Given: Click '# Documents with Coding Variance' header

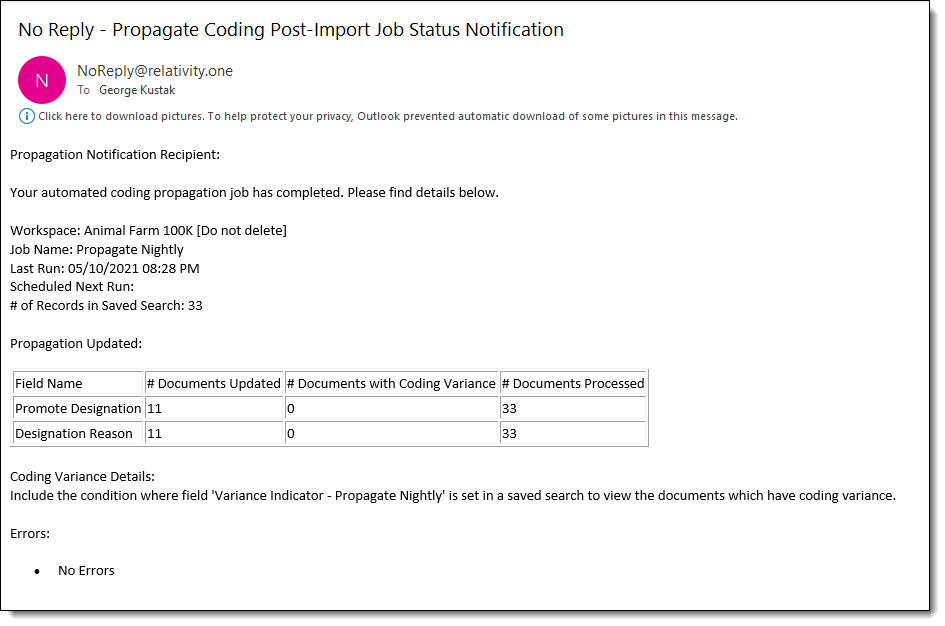Looking at the screenshot, I should click(391, 383).
